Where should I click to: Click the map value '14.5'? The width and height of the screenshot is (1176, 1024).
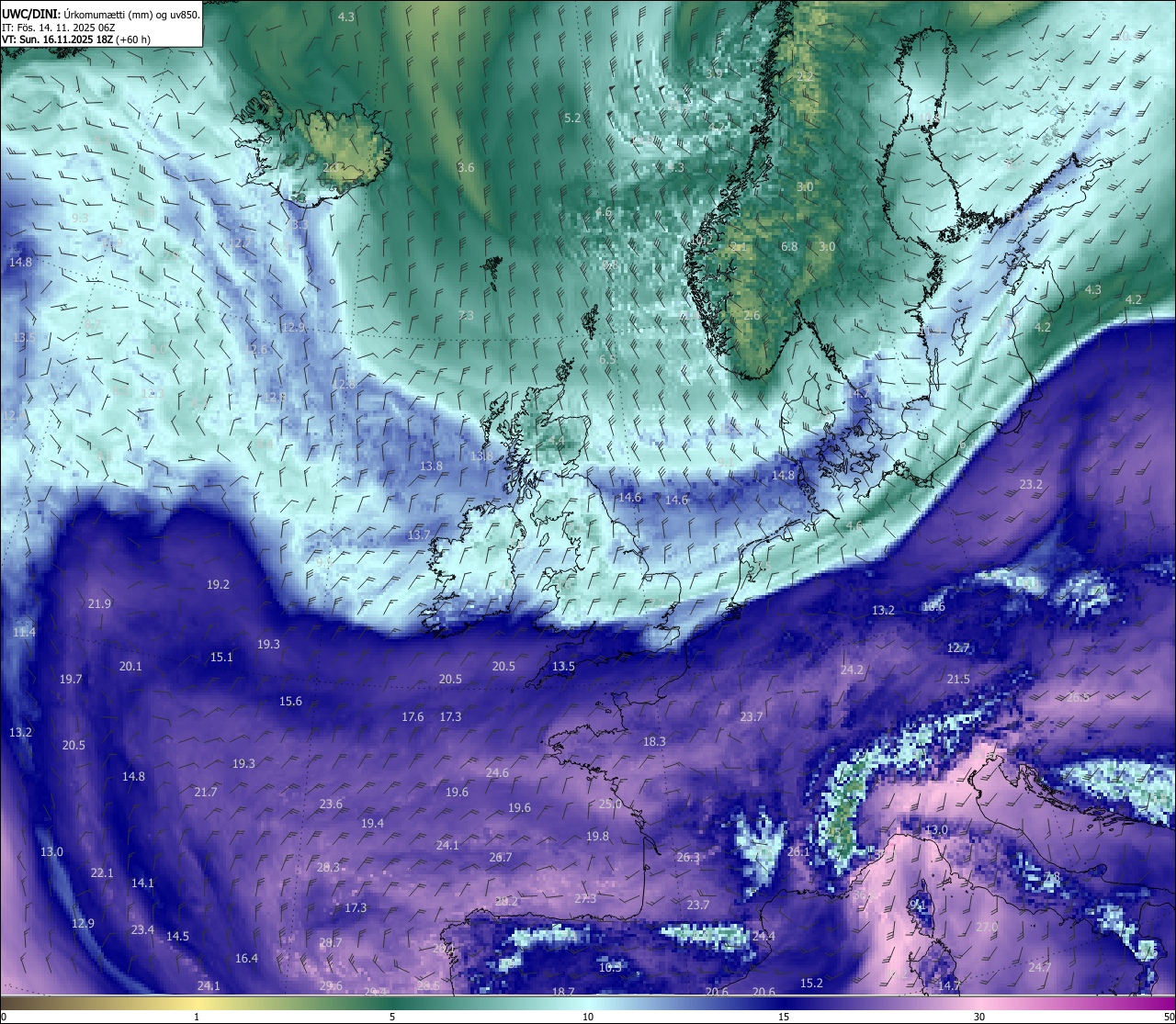(x=177, y=936)
